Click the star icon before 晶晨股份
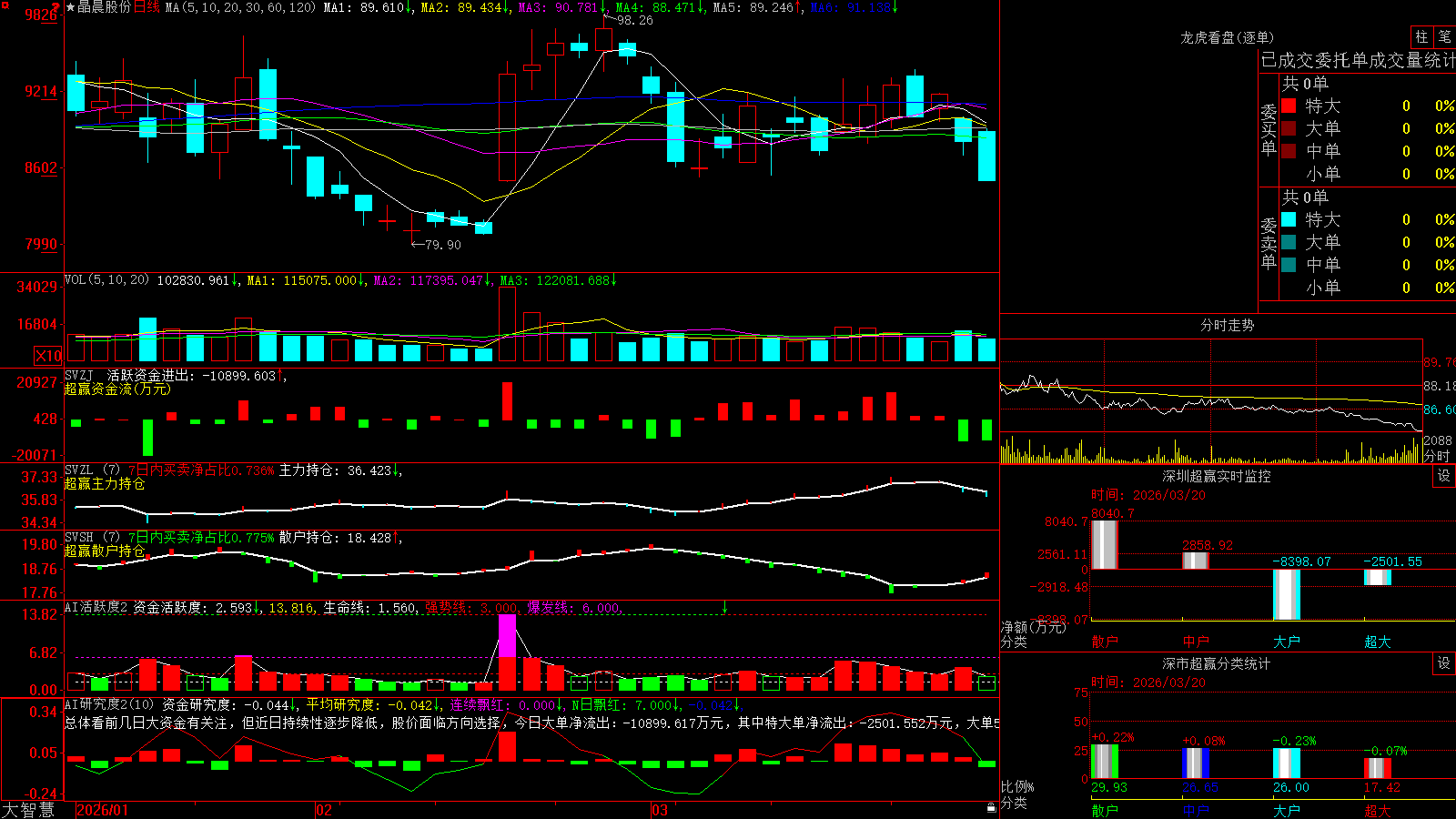The image size is (1456, 819). coord(71,7)
